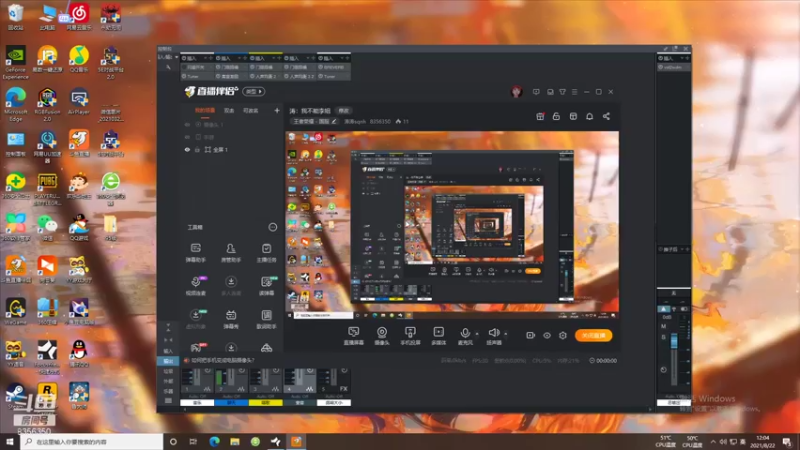Open the 主播任务 tool

pos(266,252)
